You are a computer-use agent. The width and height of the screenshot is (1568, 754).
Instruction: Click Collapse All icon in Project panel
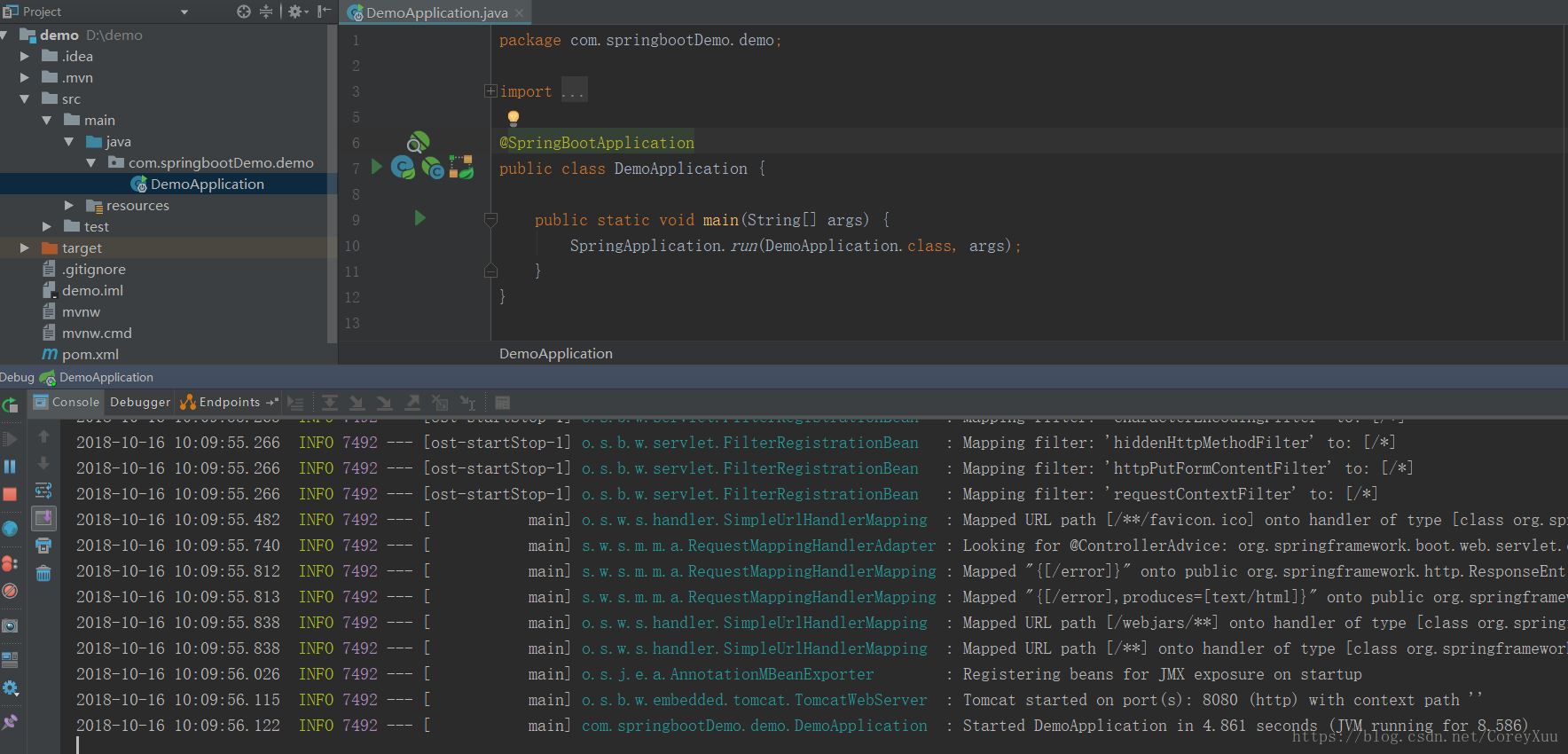pos(266,12)
